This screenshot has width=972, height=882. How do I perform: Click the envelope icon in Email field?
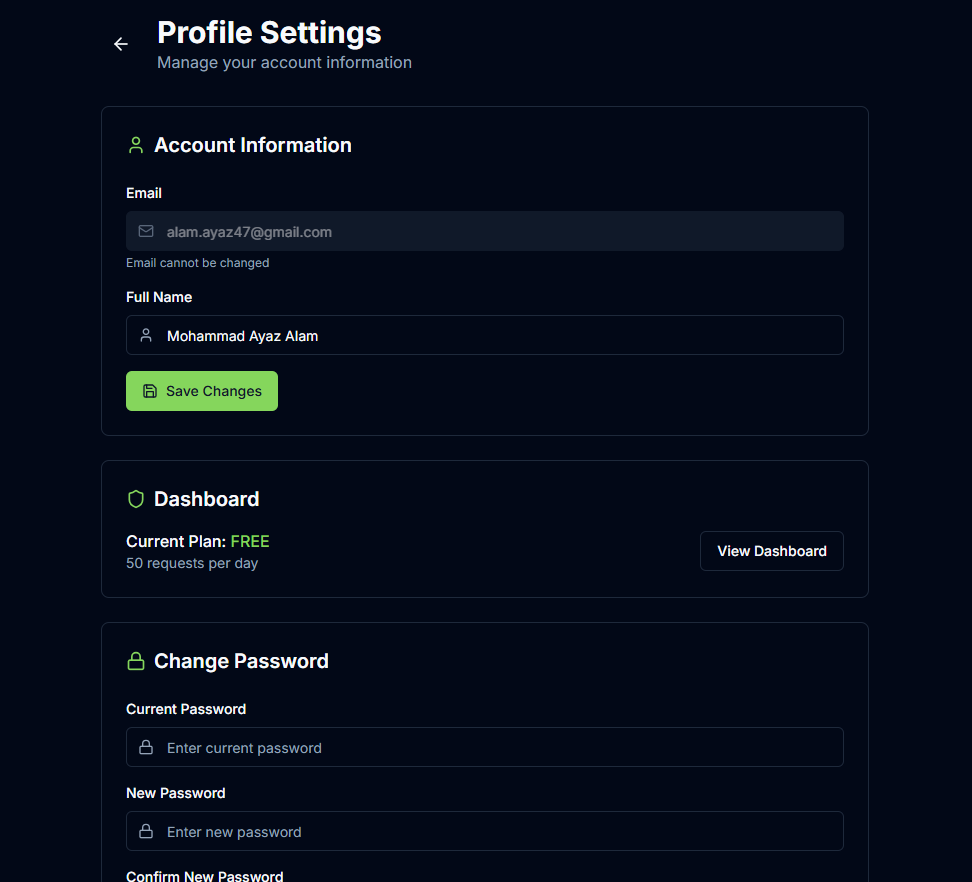tap(146, 231)
